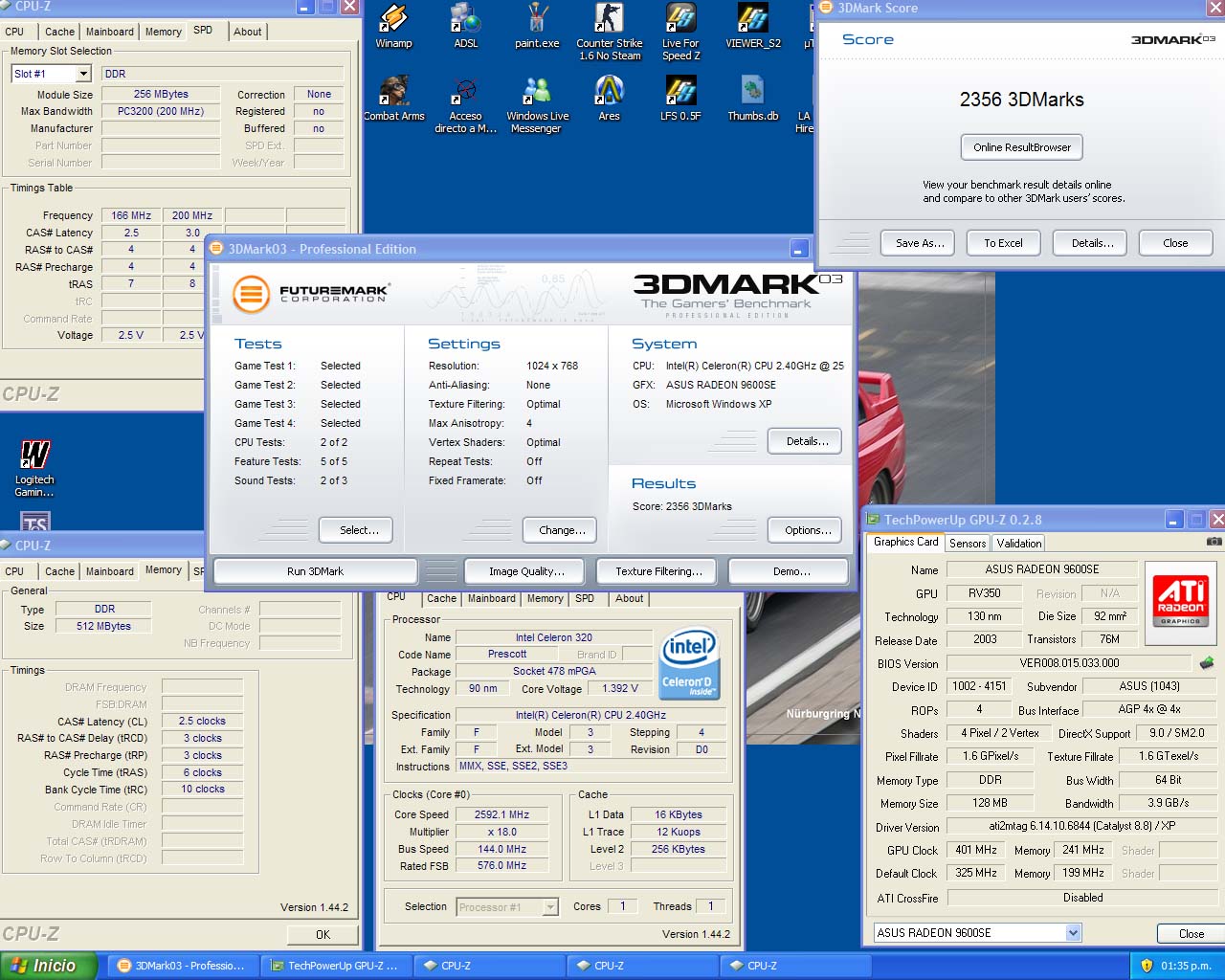Select Counter Strike 1.6 No Steam icon
The width and height of the screenshot is (1225, 980).
coord(610,32)
